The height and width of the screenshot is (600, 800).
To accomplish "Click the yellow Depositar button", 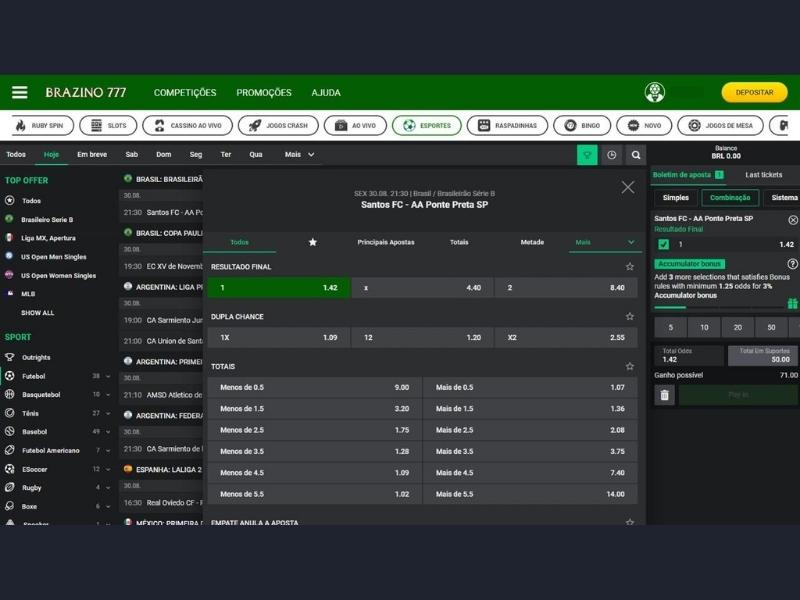I will tap(754, 92).
